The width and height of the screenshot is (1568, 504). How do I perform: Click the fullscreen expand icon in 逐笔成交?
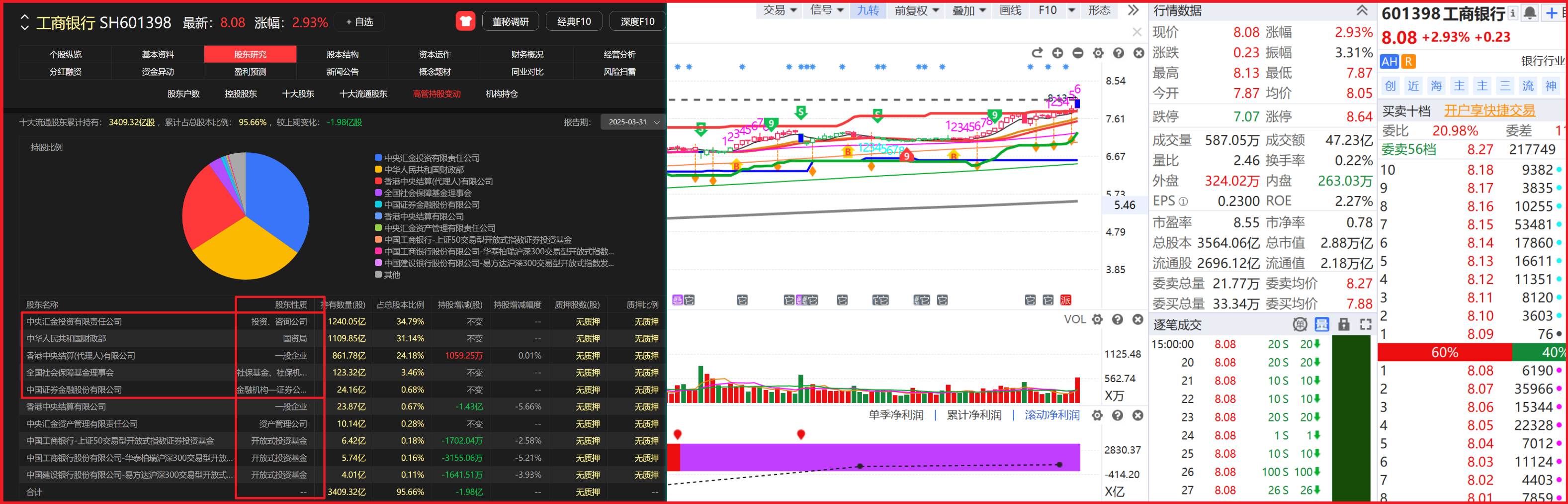pos(1366,324)
